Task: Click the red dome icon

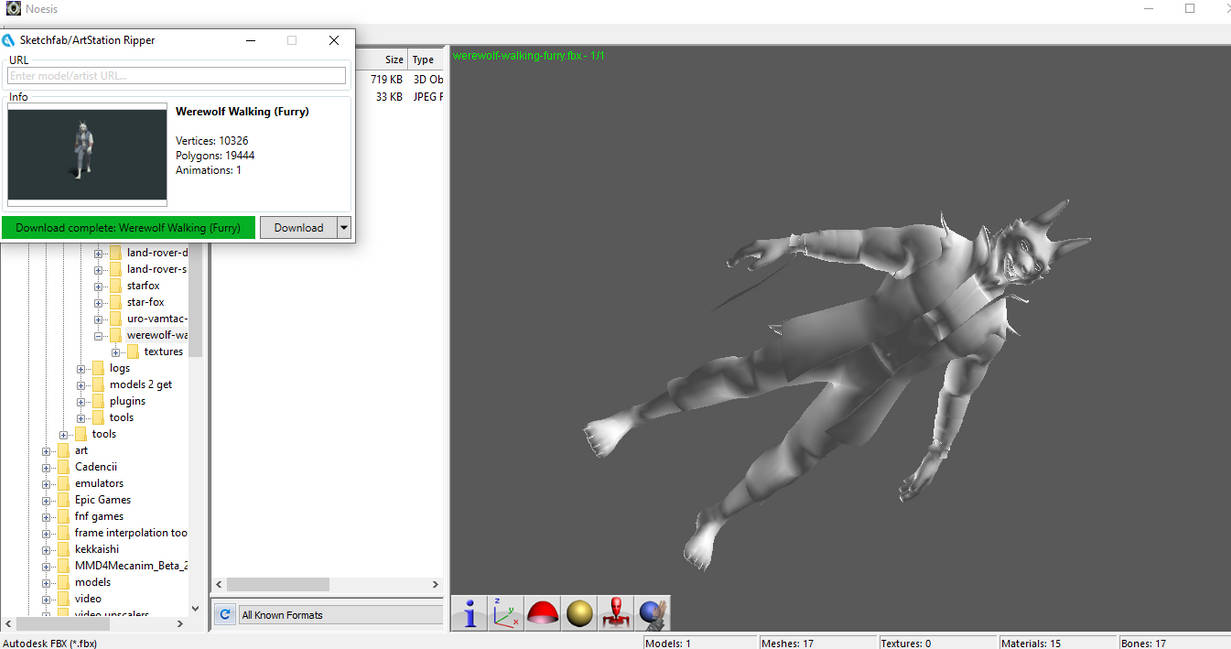Action: [x=542, y=613]
